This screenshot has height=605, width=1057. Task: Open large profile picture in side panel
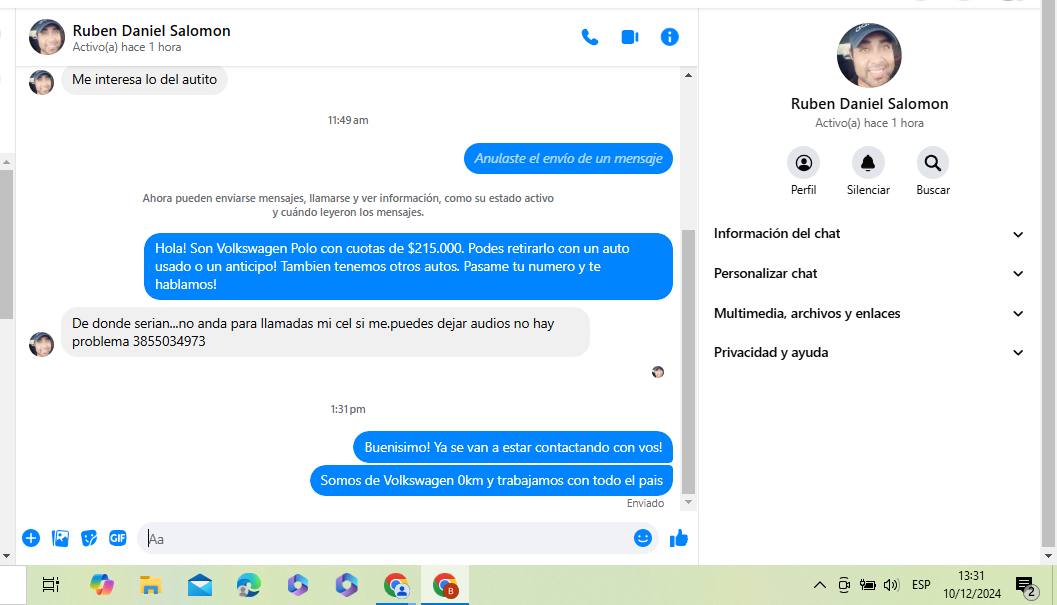pos(869,55)
